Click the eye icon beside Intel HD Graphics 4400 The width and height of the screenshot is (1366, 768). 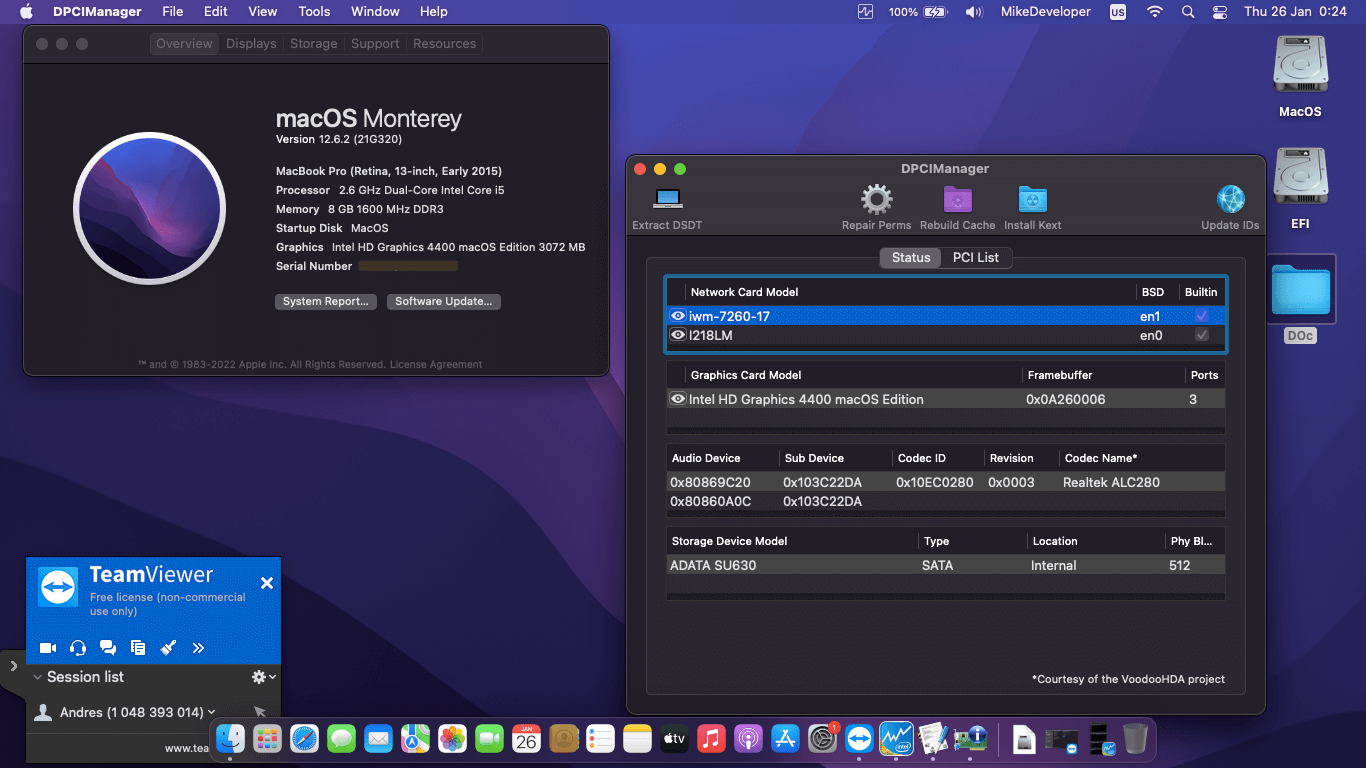click(x=678, y=399)
